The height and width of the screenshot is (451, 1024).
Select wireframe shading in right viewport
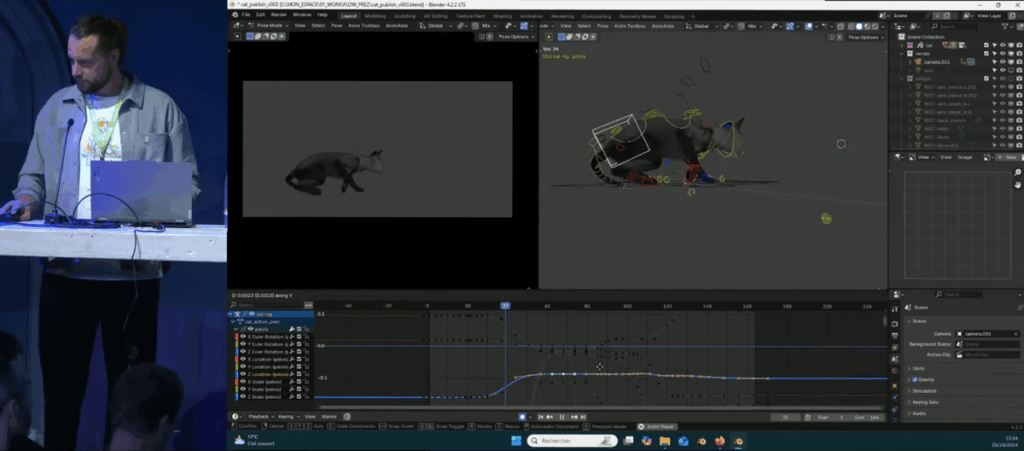pos(851,26)
